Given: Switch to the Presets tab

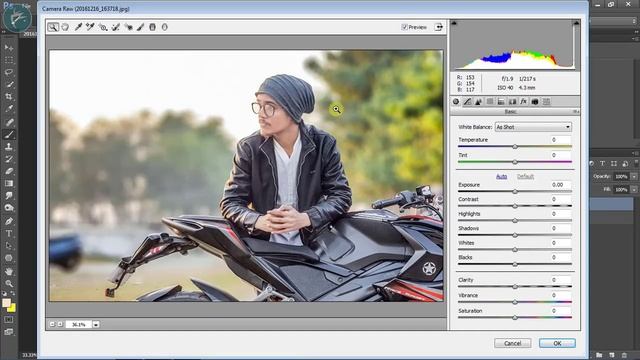Looking at the screenshot, I should coord(546,102).
